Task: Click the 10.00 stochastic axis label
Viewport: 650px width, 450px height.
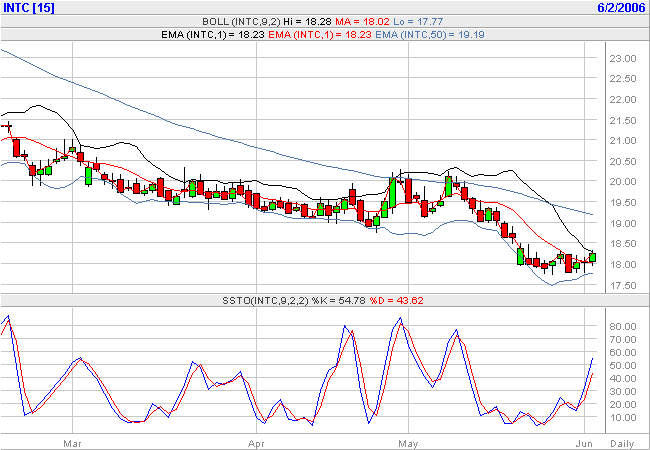Action: coord(623,418)
